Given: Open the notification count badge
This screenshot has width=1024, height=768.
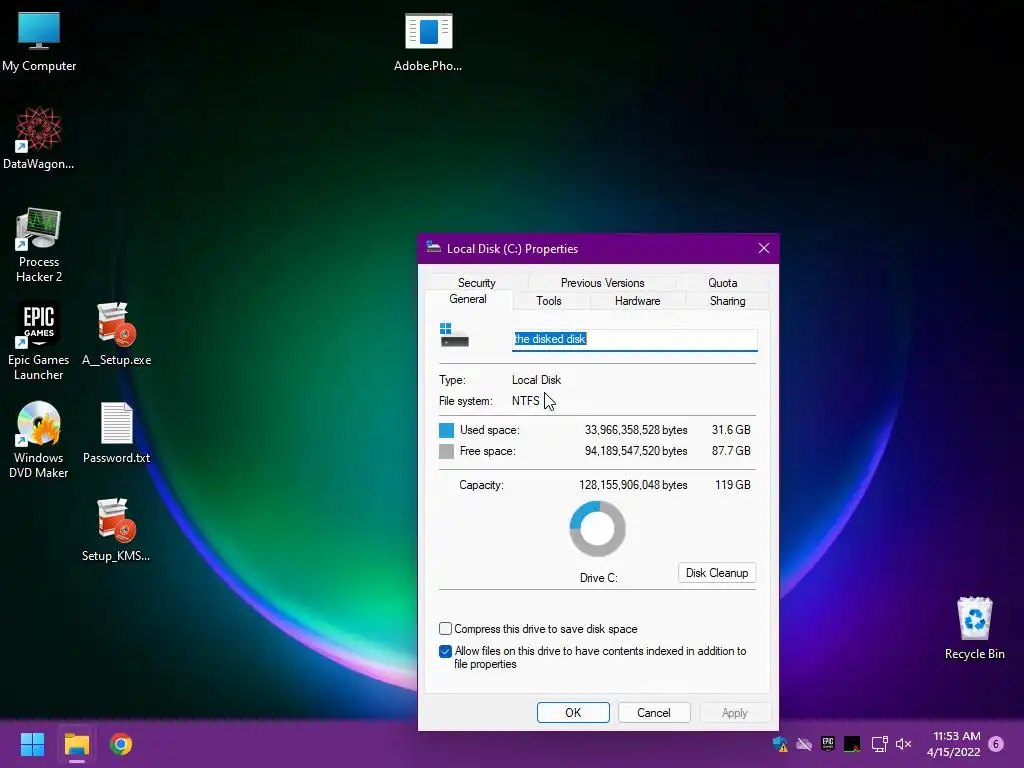Looking at the screenshot, I should click(x=996, y=744).
